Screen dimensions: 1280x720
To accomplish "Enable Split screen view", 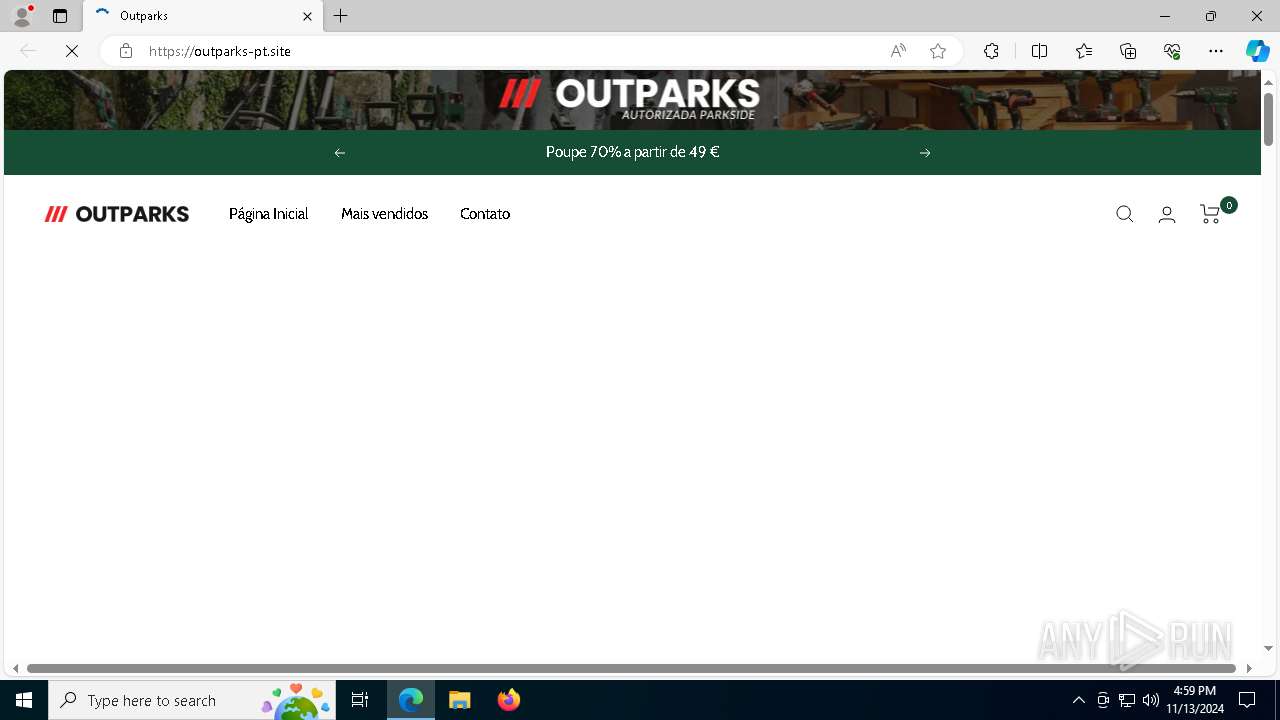I will point(1039,51).
